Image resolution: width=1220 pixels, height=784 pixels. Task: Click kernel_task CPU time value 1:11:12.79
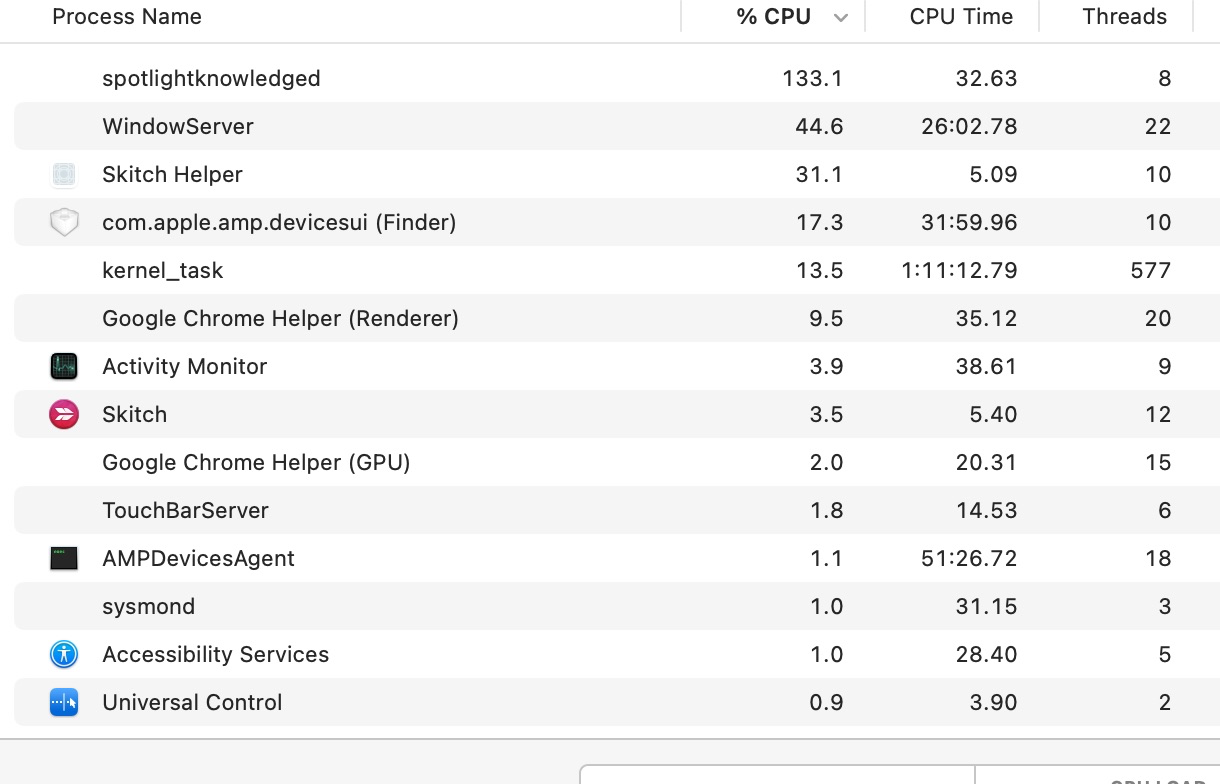(959, 270)
